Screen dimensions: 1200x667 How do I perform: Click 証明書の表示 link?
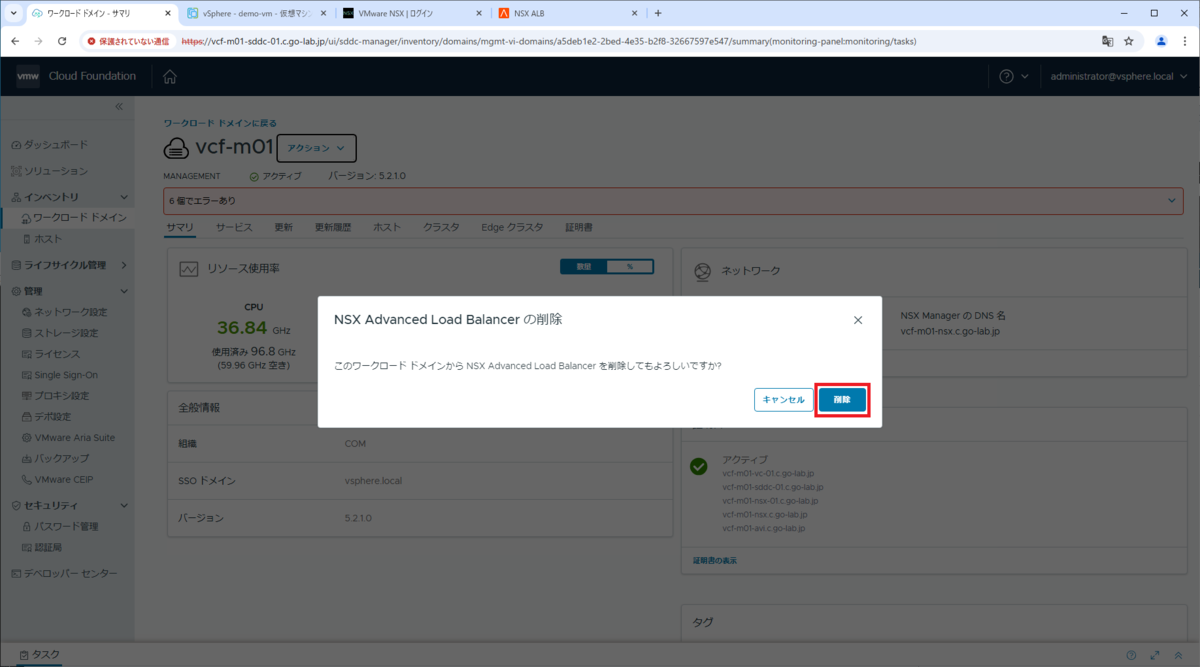(715, 560)
